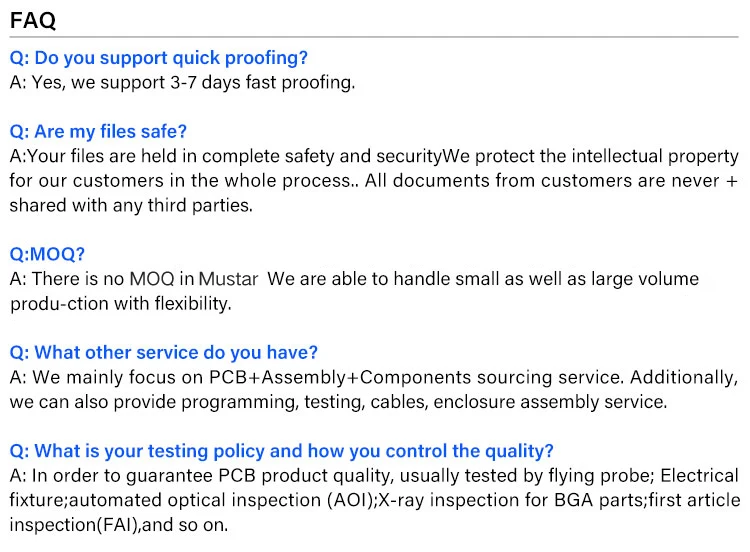Open the 'Are my files safe?' question

[98, 132]
